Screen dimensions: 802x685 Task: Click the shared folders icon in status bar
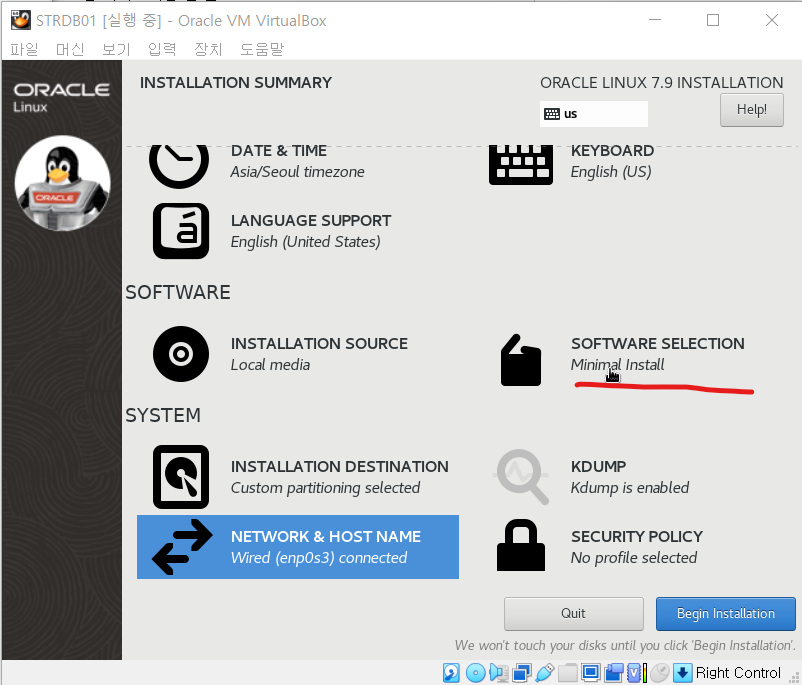point(568,672)
